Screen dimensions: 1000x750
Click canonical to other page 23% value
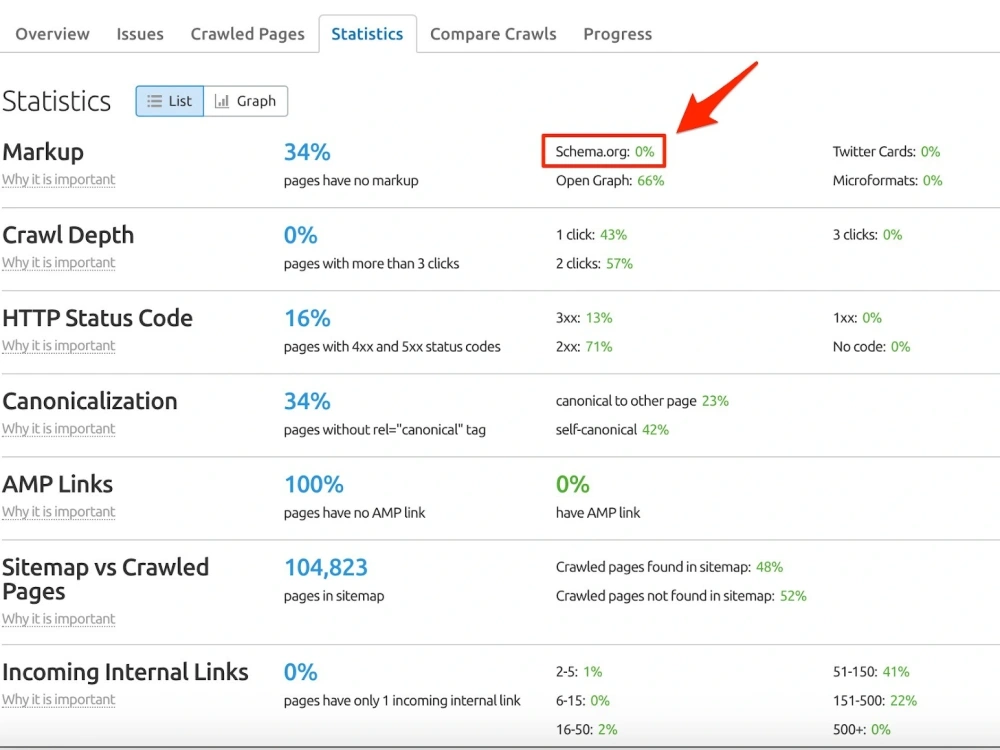(x=715, y=401)
